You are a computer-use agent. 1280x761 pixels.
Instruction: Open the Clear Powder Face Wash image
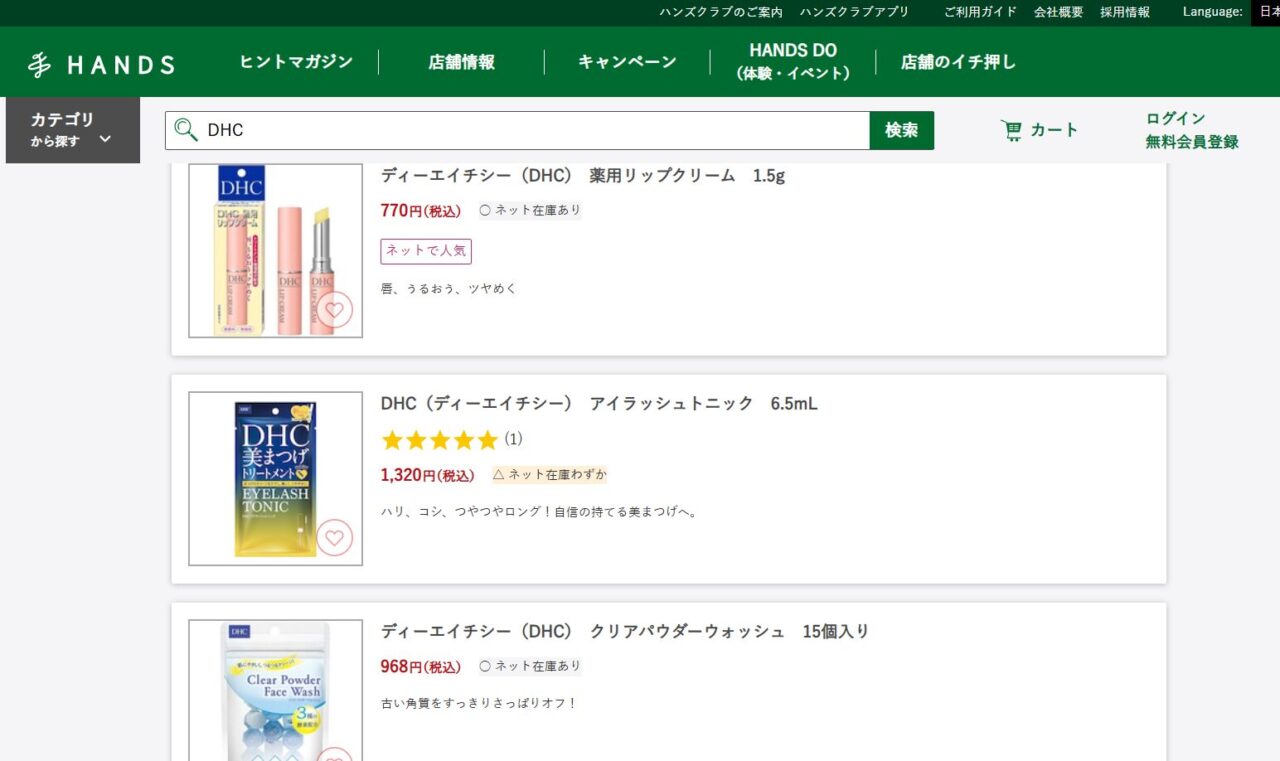(276, 690)
